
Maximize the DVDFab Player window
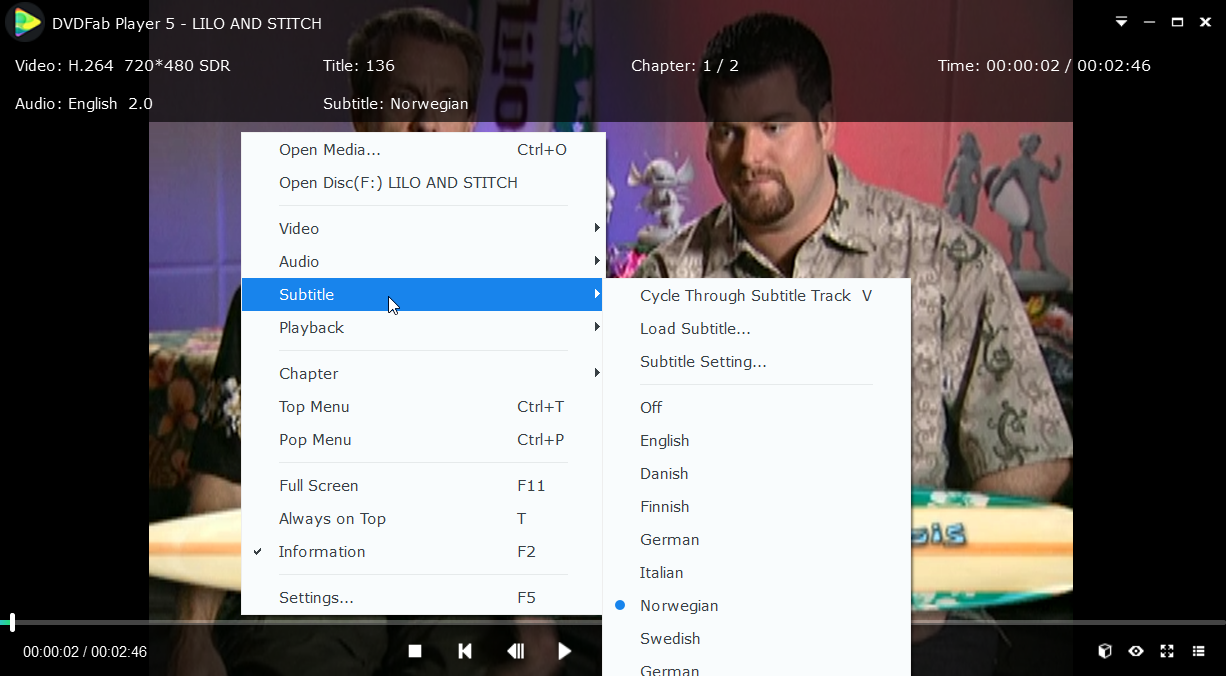tap(1178, 22)
